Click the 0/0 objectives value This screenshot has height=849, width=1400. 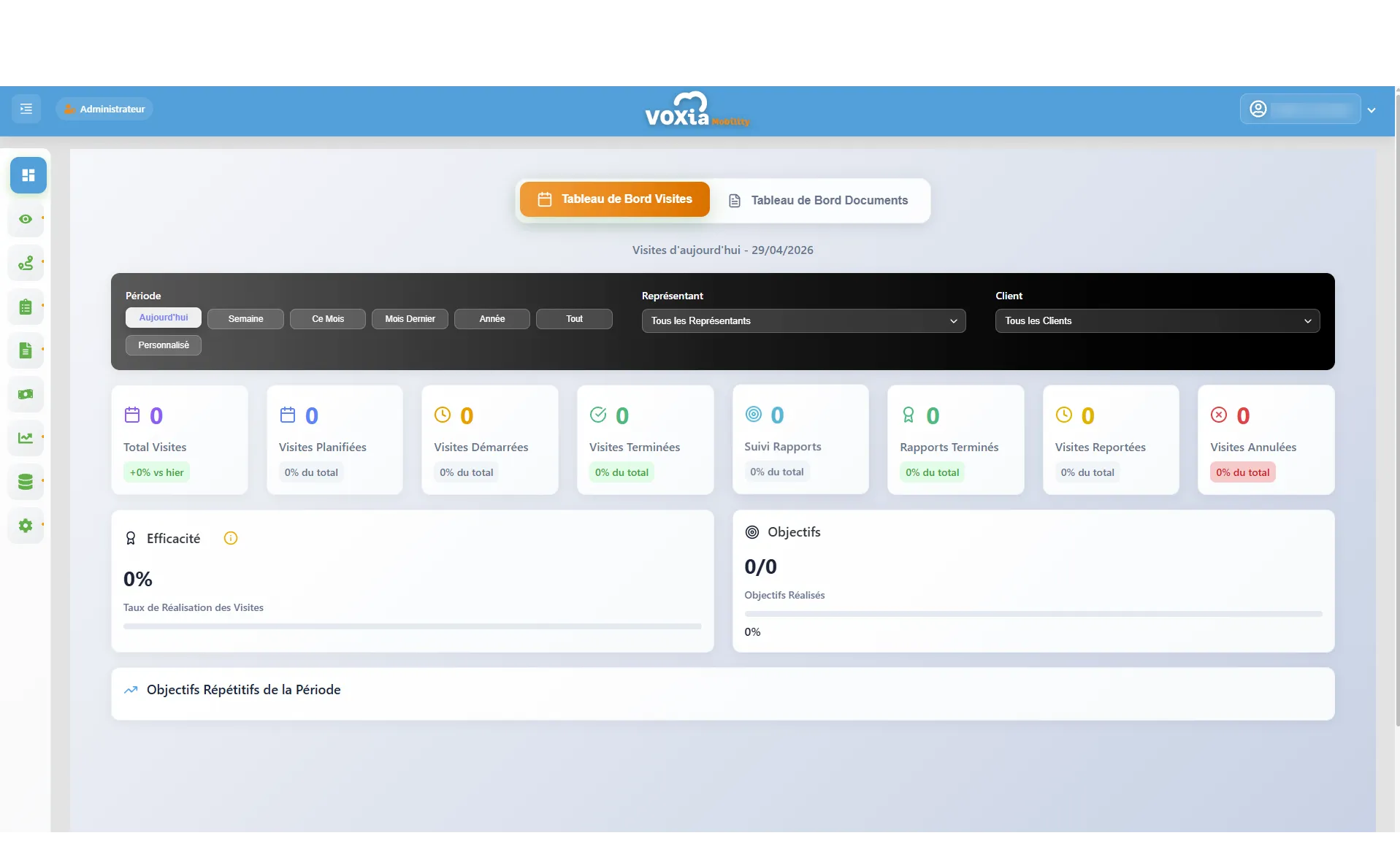pyautogui.click(x=760, y=566)
